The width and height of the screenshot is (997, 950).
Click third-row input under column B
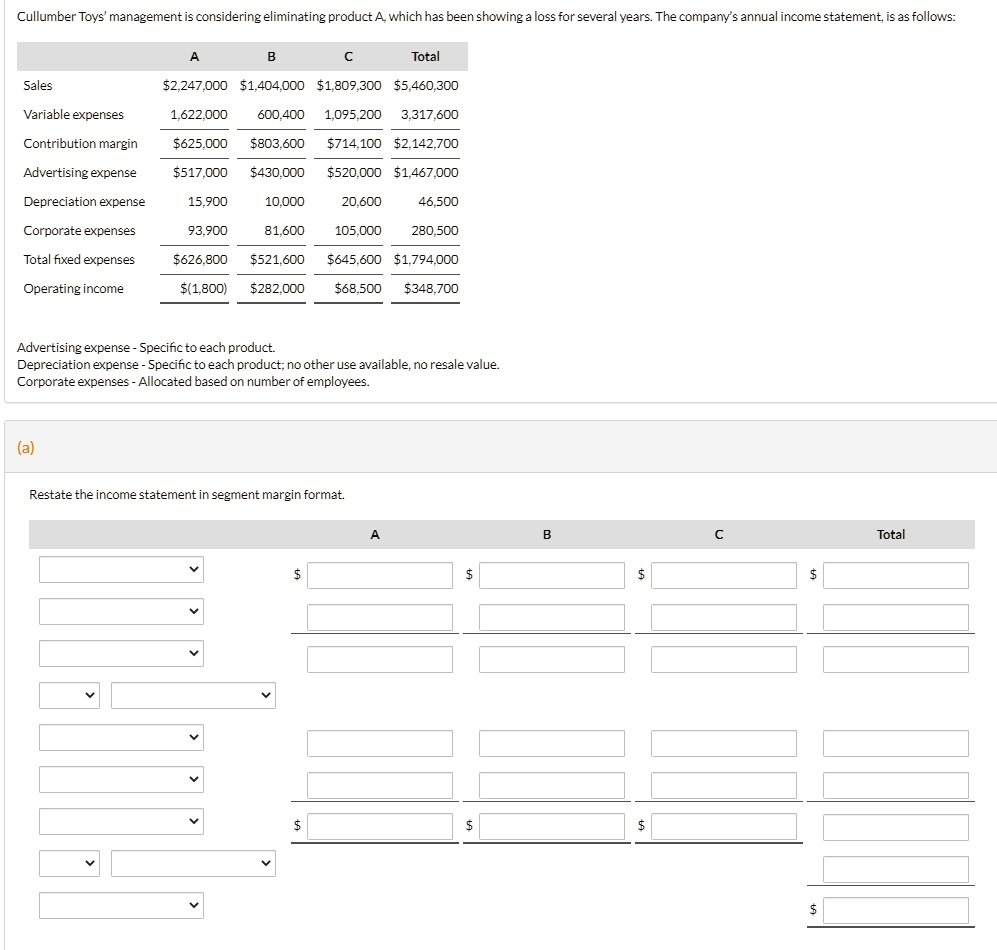552,659
